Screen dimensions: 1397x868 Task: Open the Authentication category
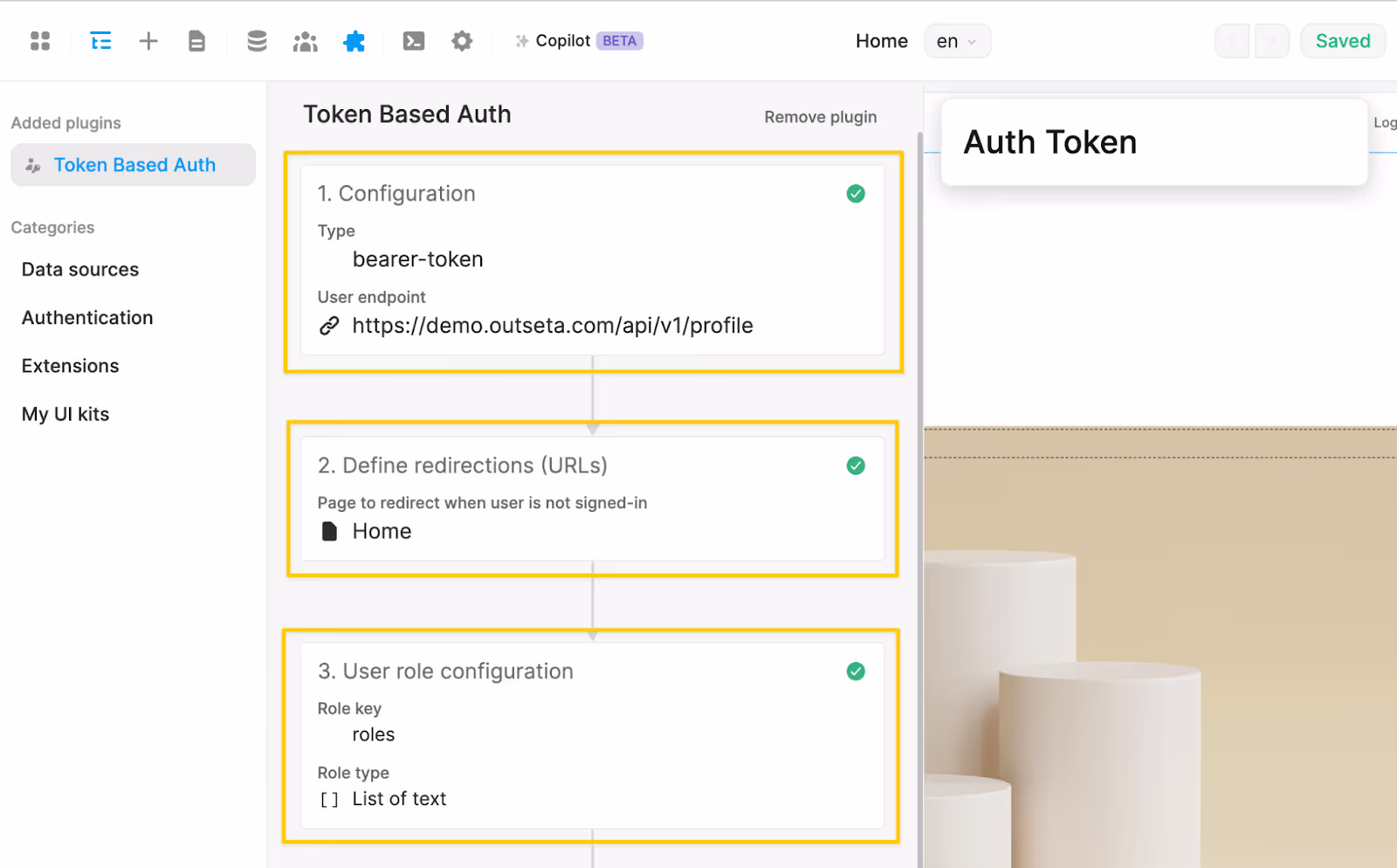[87, 318]
